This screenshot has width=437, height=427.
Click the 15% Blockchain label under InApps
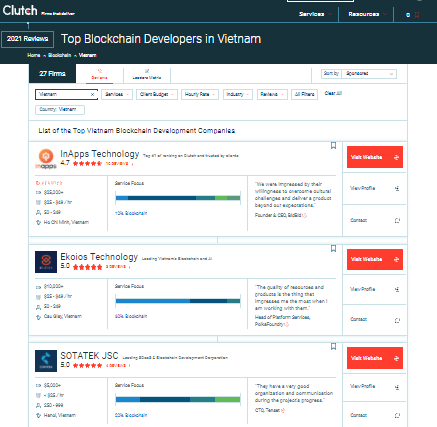pos(131,213)
